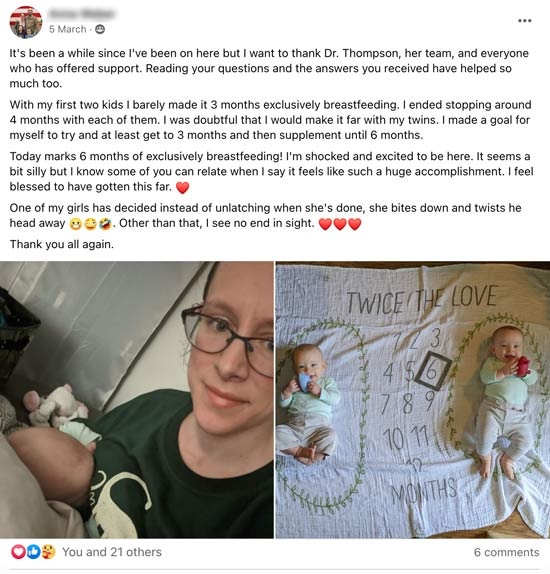Open the "6 comments" link
550x574 pixels.
click(506, 552)
